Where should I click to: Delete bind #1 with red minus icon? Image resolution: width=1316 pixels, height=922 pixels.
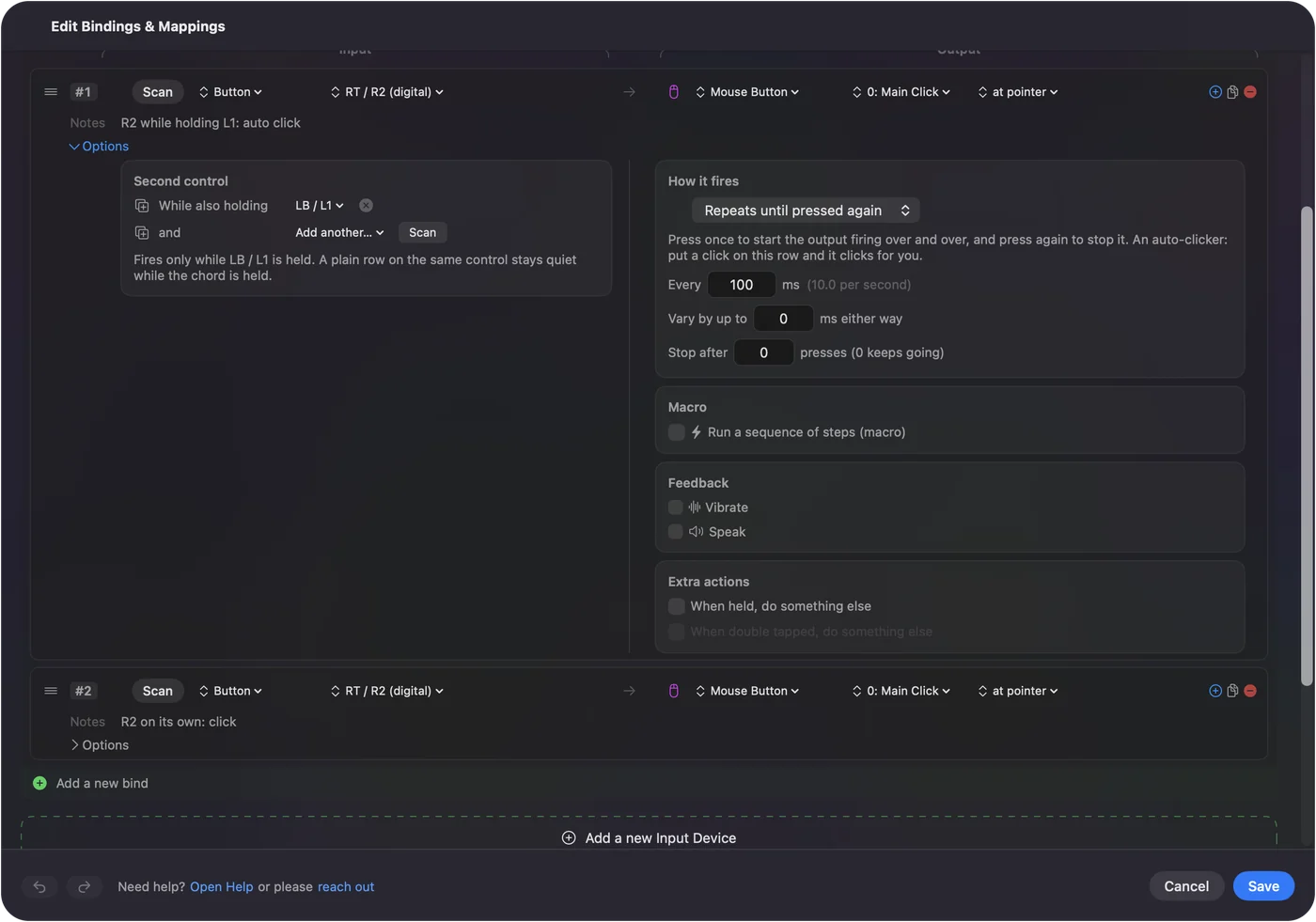click(1250, 92)
